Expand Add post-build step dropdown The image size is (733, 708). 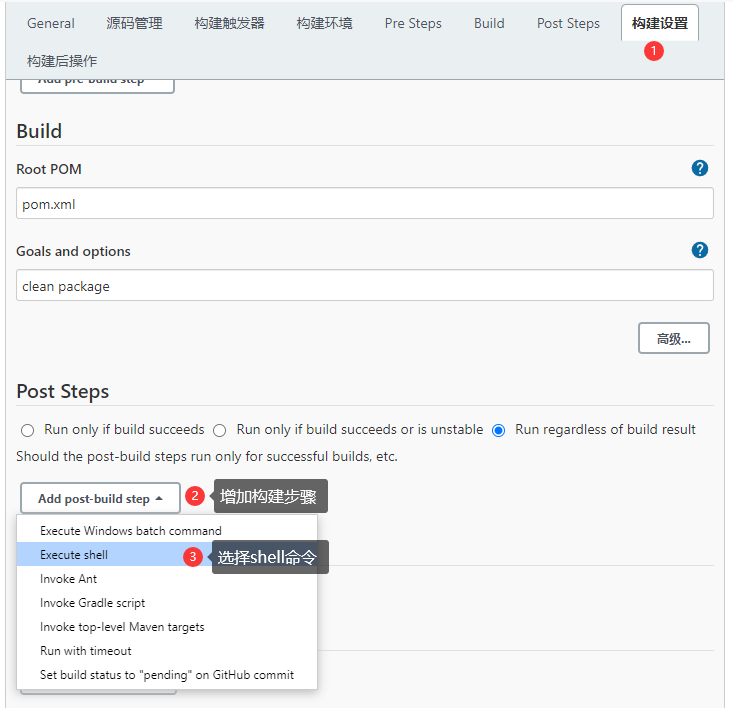(101, 498)
